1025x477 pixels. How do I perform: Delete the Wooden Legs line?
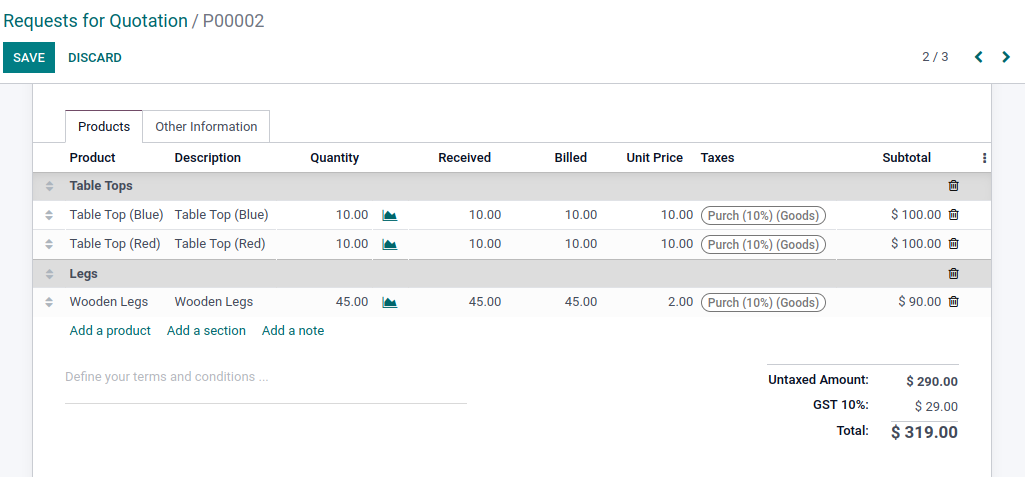pyautogui.click(x=954, y=302)
